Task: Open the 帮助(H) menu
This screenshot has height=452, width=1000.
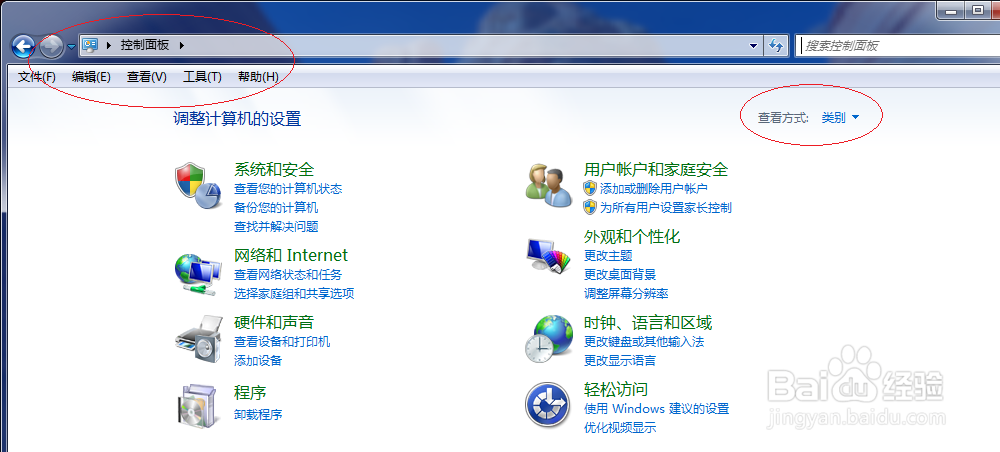Action: tap(258, 77)
